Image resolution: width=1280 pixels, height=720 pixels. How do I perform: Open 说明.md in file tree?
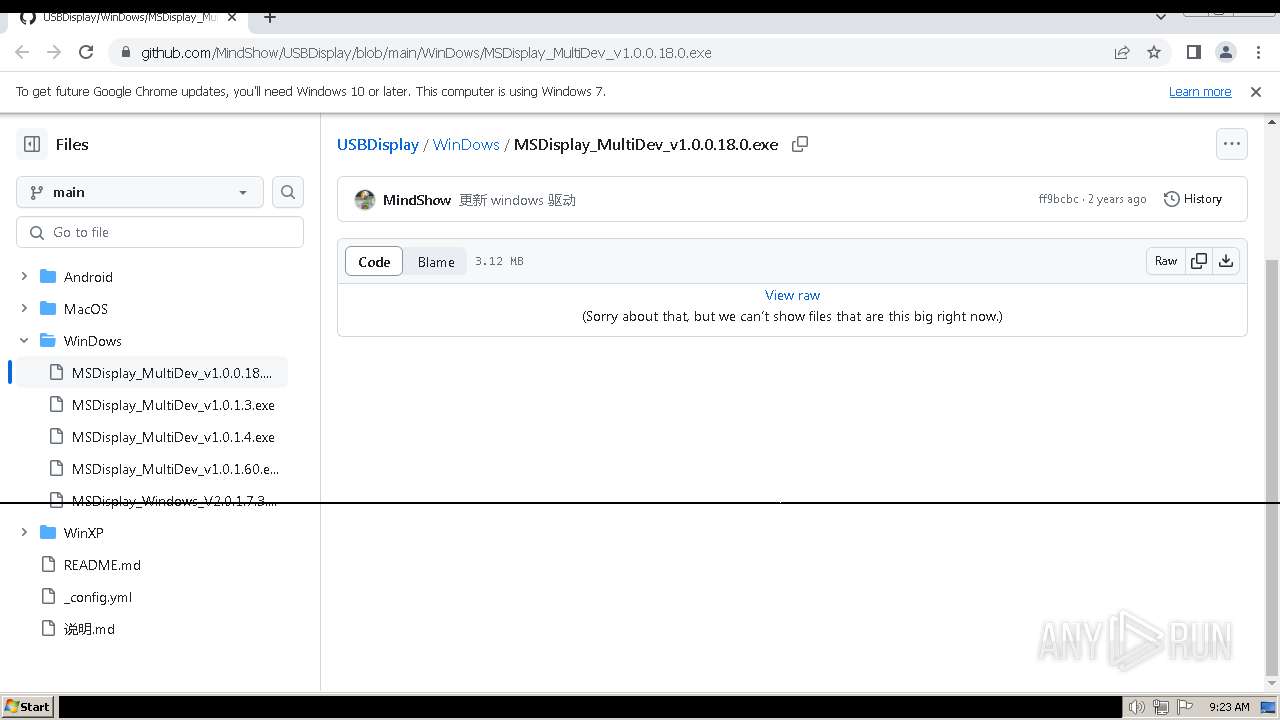click(89, 629)
